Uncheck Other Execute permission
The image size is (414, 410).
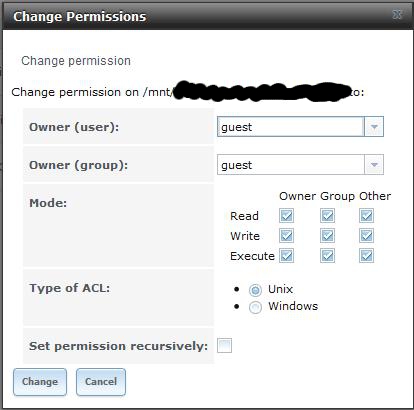tap(366, 256)
